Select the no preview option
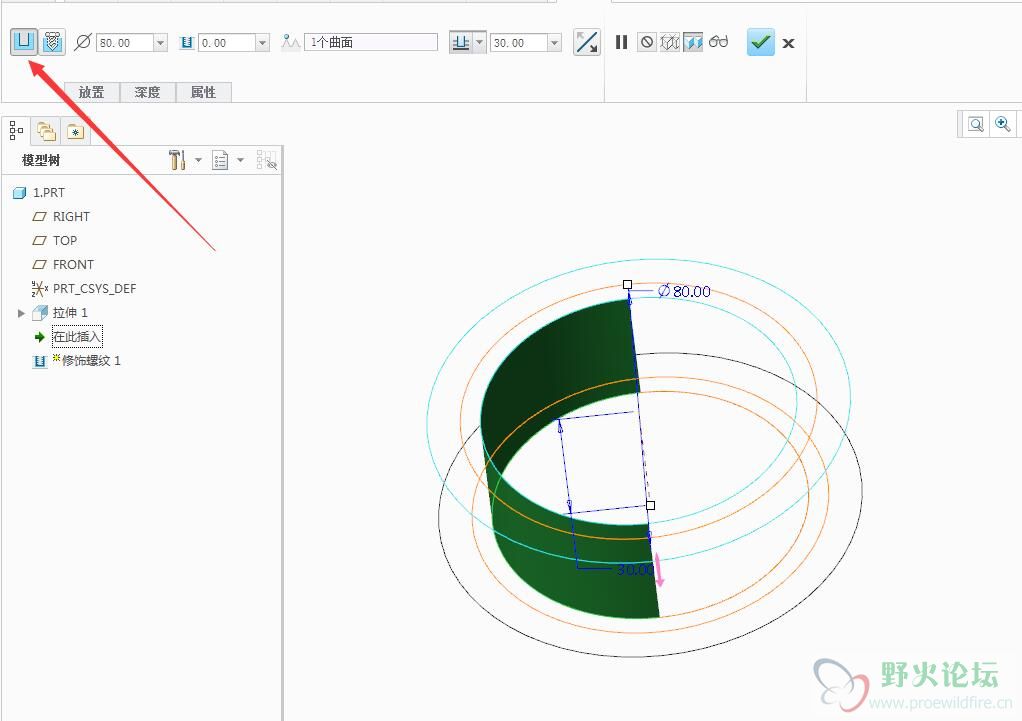This screenshot has width=1022, height=721. point(647,42)
